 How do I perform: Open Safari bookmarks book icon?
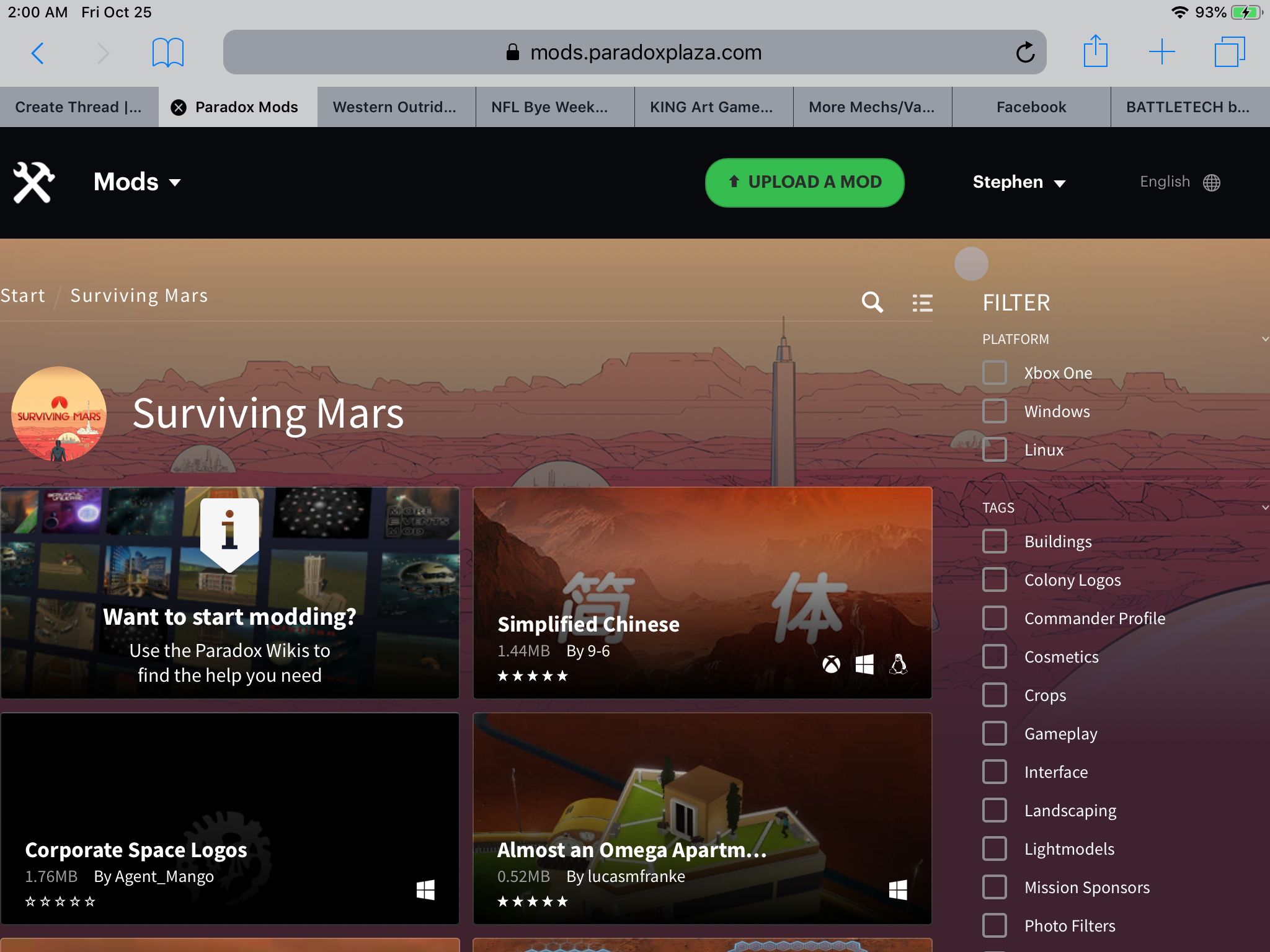pos(167,53)
